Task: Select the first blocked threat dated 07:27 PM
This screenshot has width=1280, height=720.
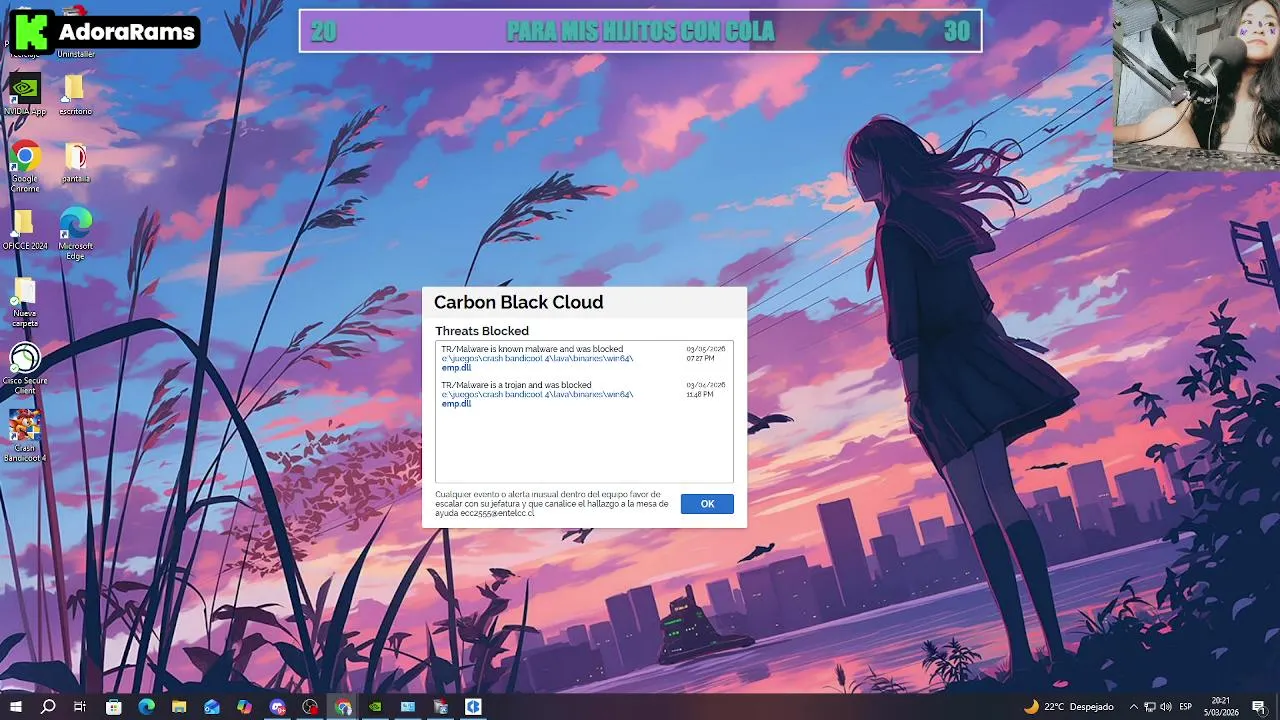Action: [584, 358]
